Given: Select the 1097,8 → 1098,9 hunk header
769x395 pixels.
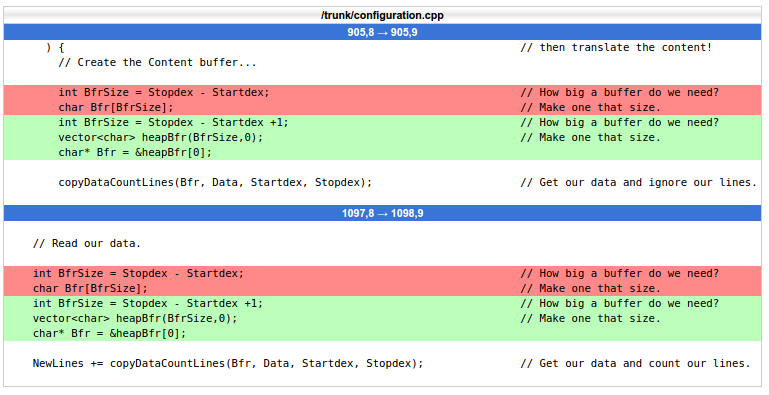Looking at the screenshot, I should tap(382, 213).
